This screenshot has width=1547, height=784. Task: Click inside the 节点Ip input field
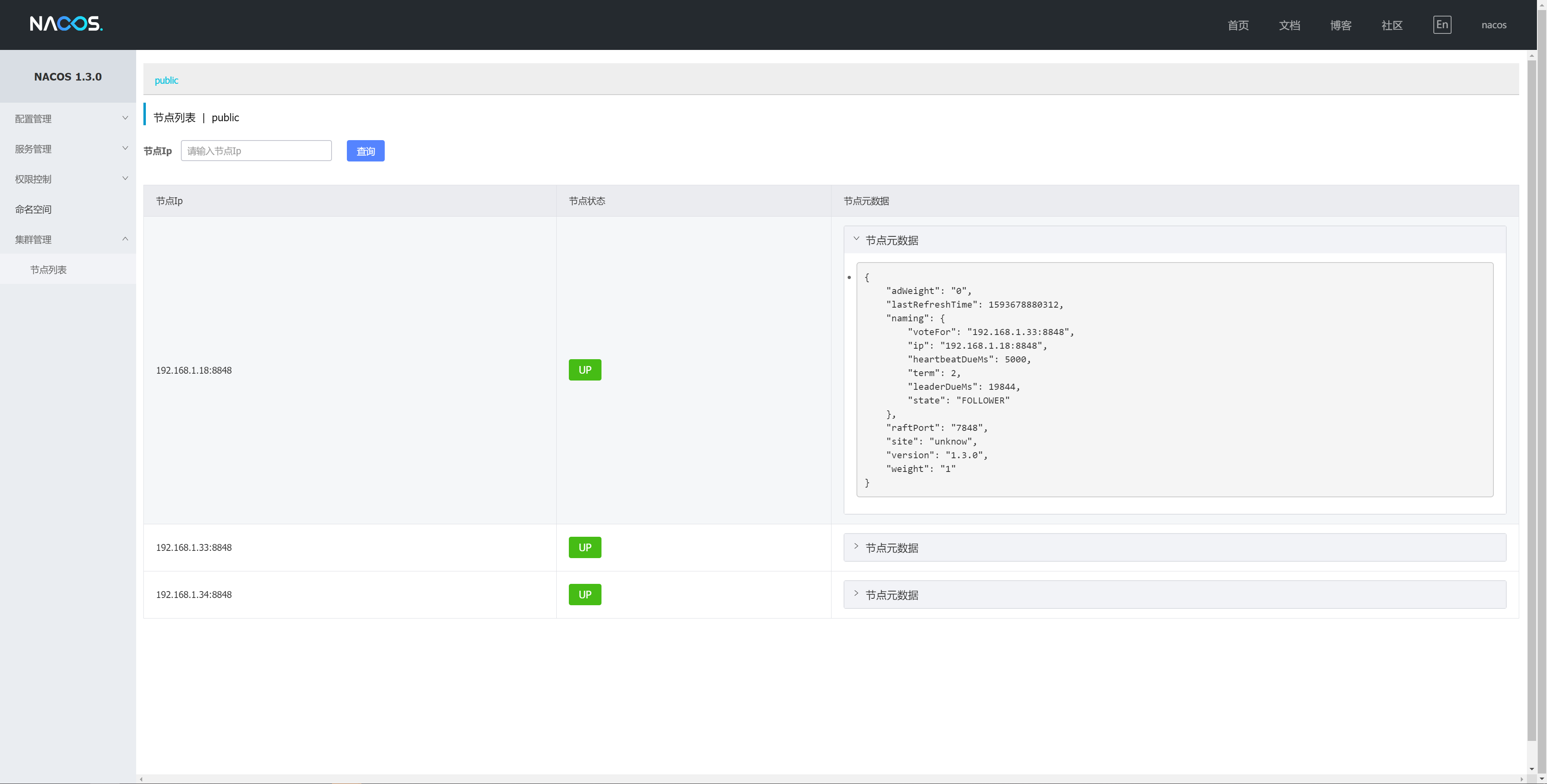coord(257,151)
